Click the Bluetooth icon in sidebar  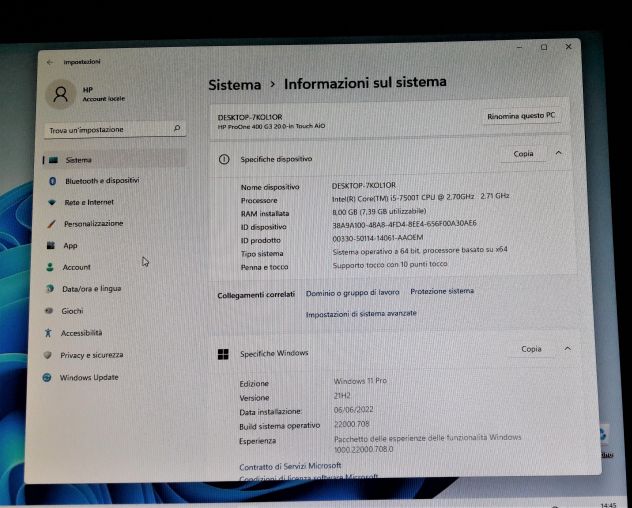pyautogui.click(x=52, y=181)
